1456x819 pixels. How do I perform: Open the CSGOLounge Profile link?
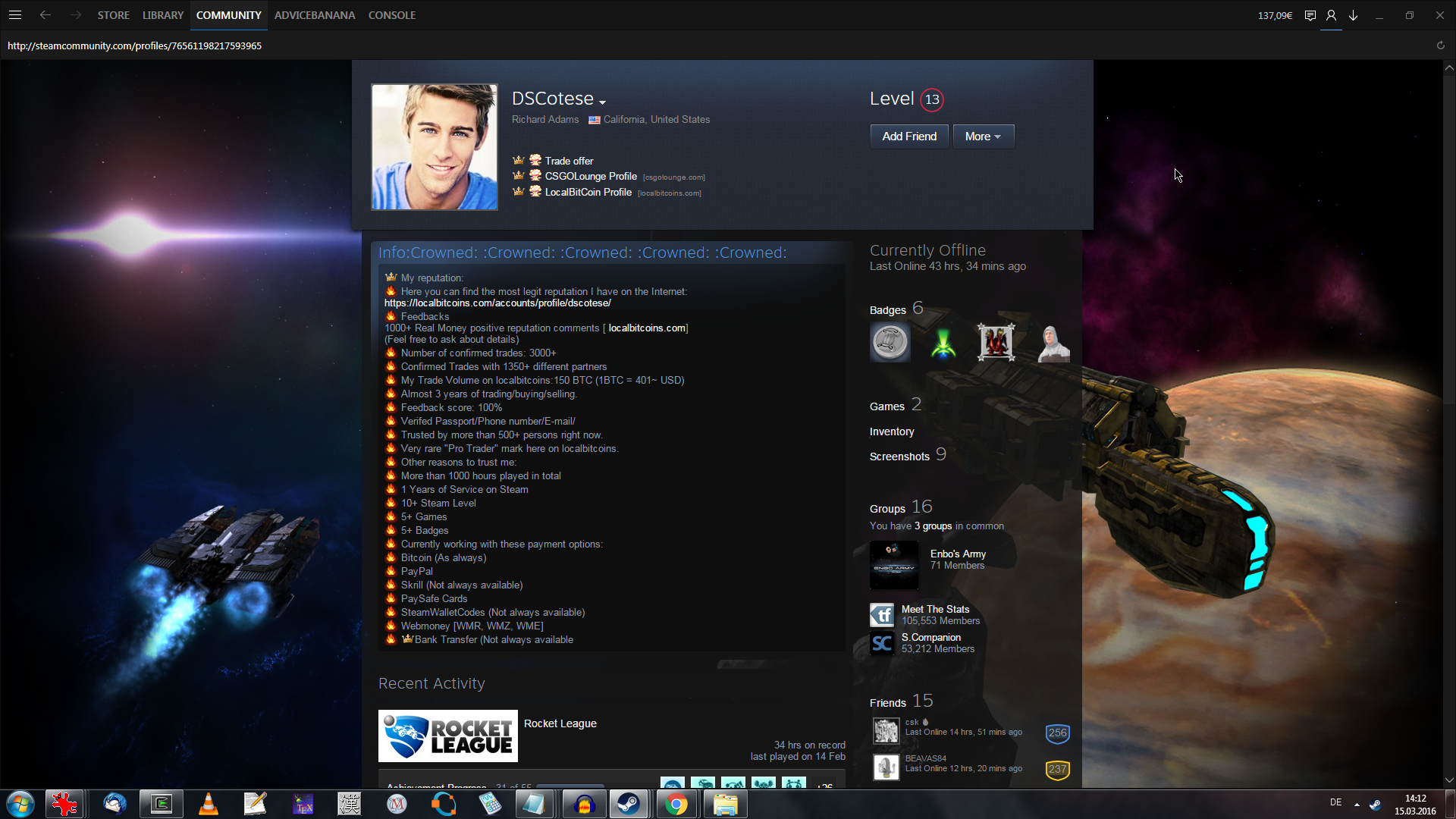[590, 177]
